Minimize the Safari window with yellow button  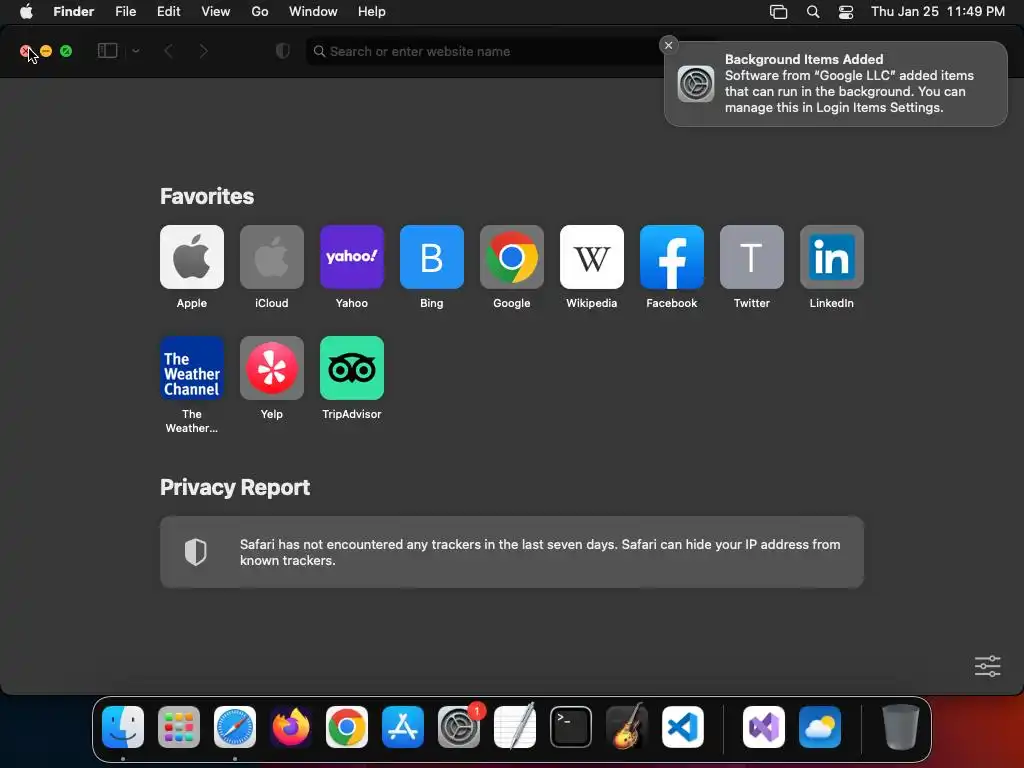(46, 51)
